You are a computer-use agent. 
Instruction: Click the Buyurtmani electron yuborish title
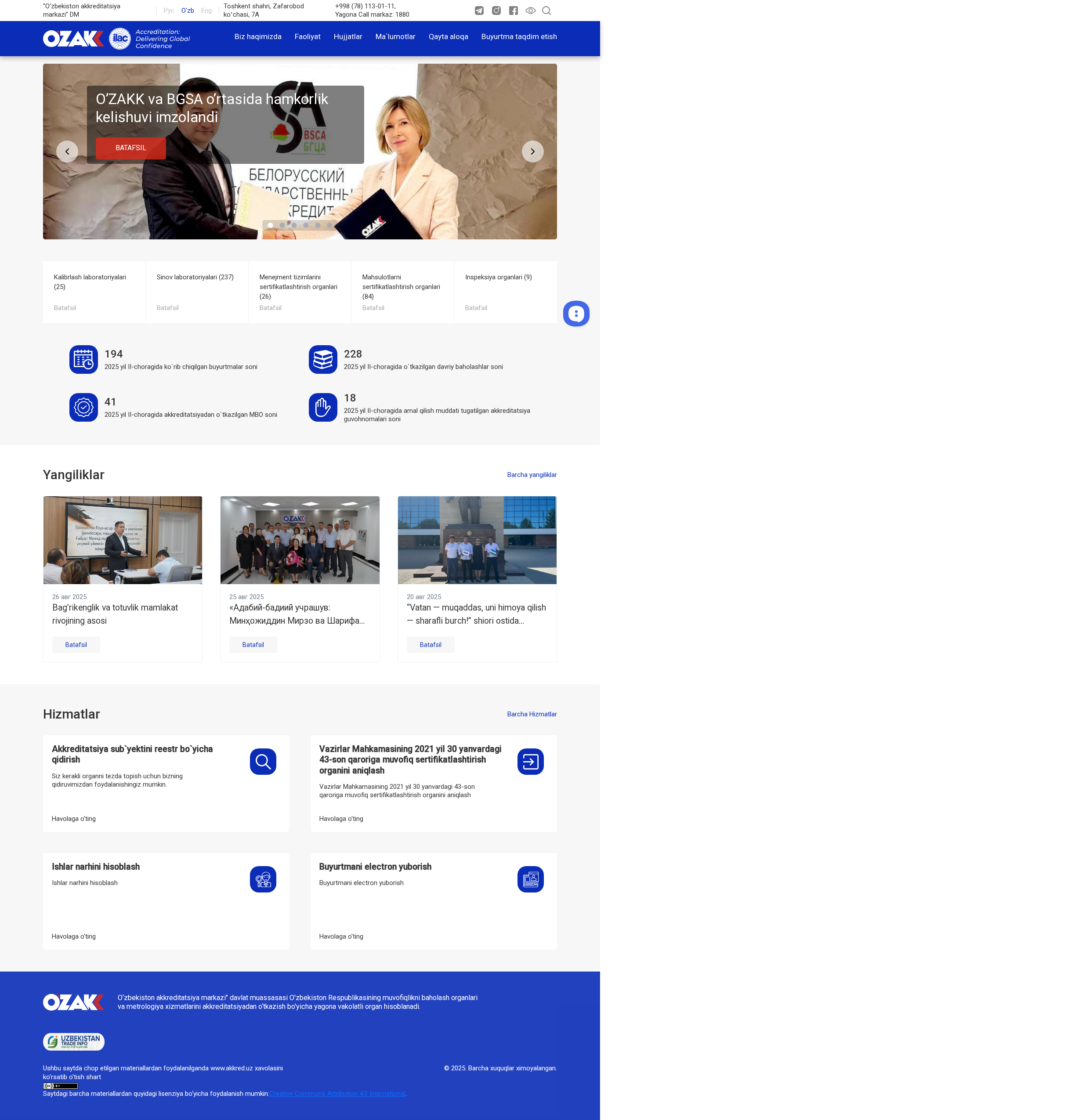pos(375,867)
